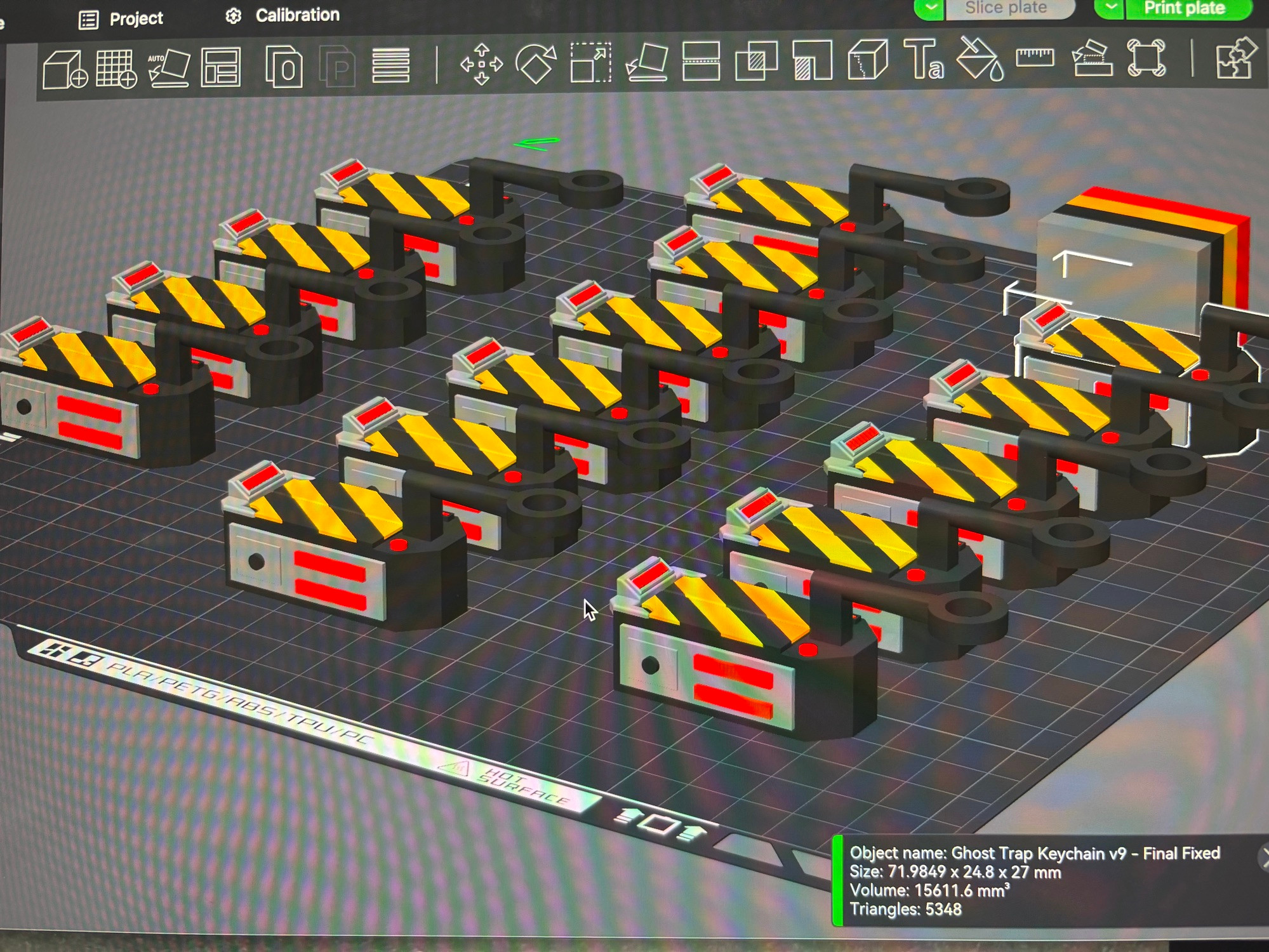Open the Calibration tab
Screen dimensions: 1269x952
point(298,15)
